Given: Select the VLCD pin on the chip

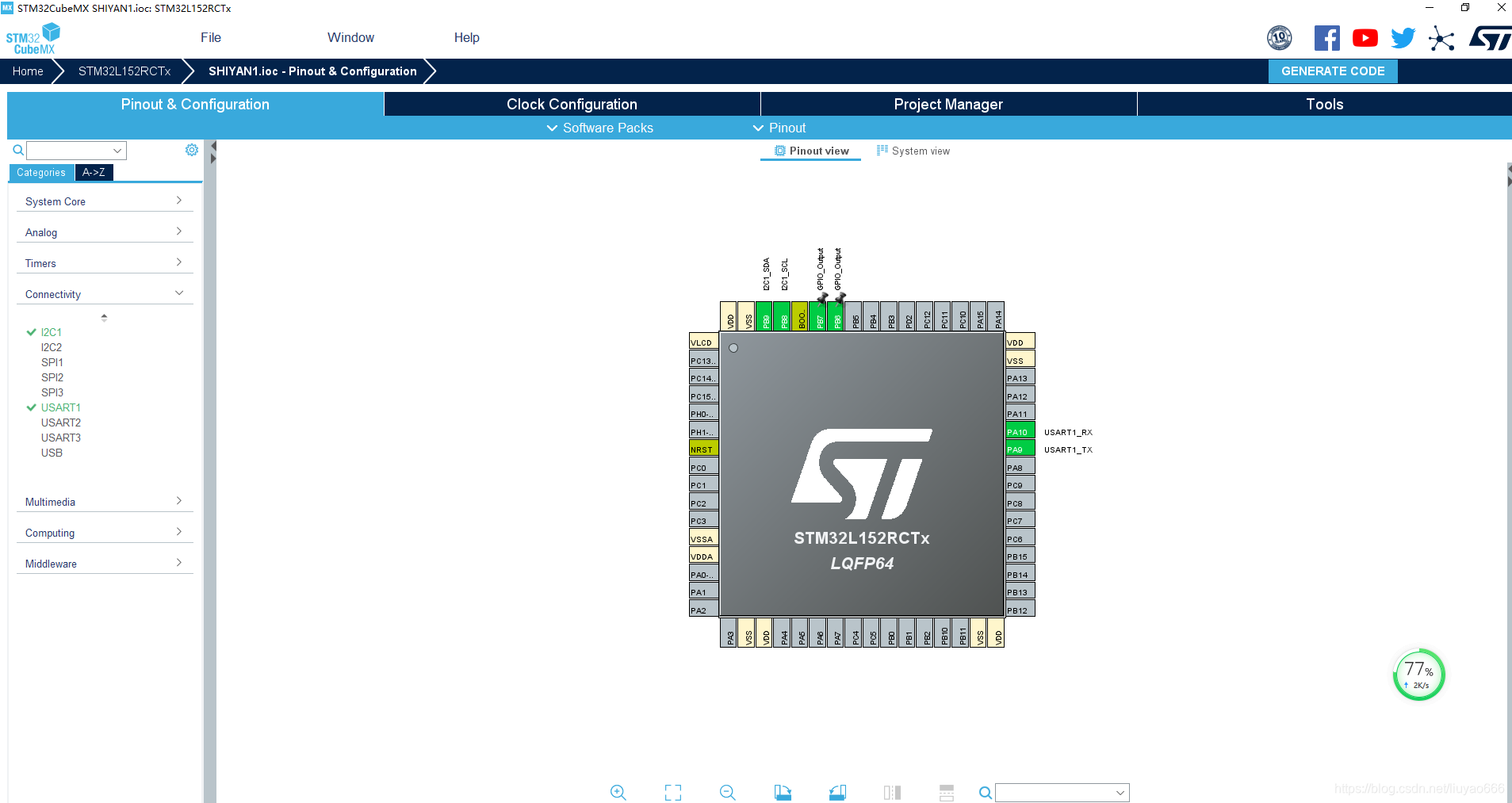Looking at the screenshot, I should point(704,342).
